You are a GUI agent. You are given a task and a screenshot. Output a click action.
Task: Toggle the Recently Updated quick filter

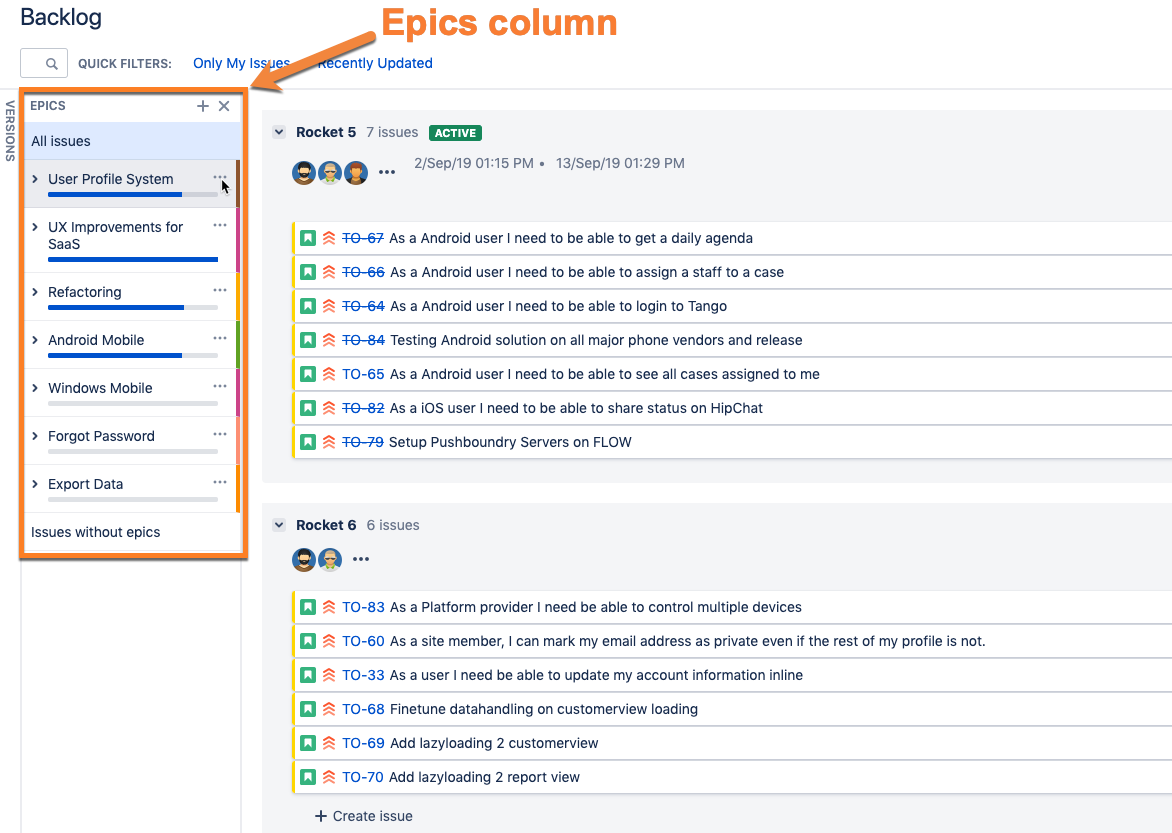375,63
